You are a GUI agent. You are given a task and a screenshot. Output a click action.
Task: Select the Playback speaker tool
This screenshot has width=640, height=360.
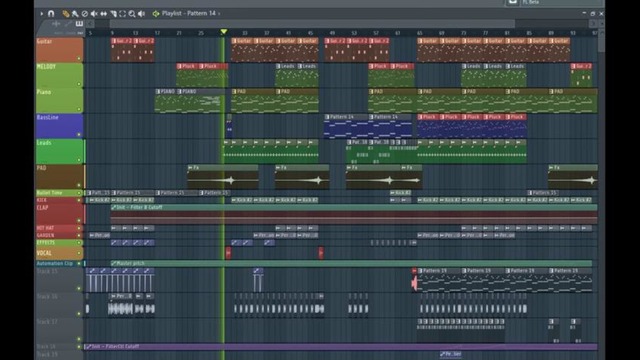click(142, 14)
